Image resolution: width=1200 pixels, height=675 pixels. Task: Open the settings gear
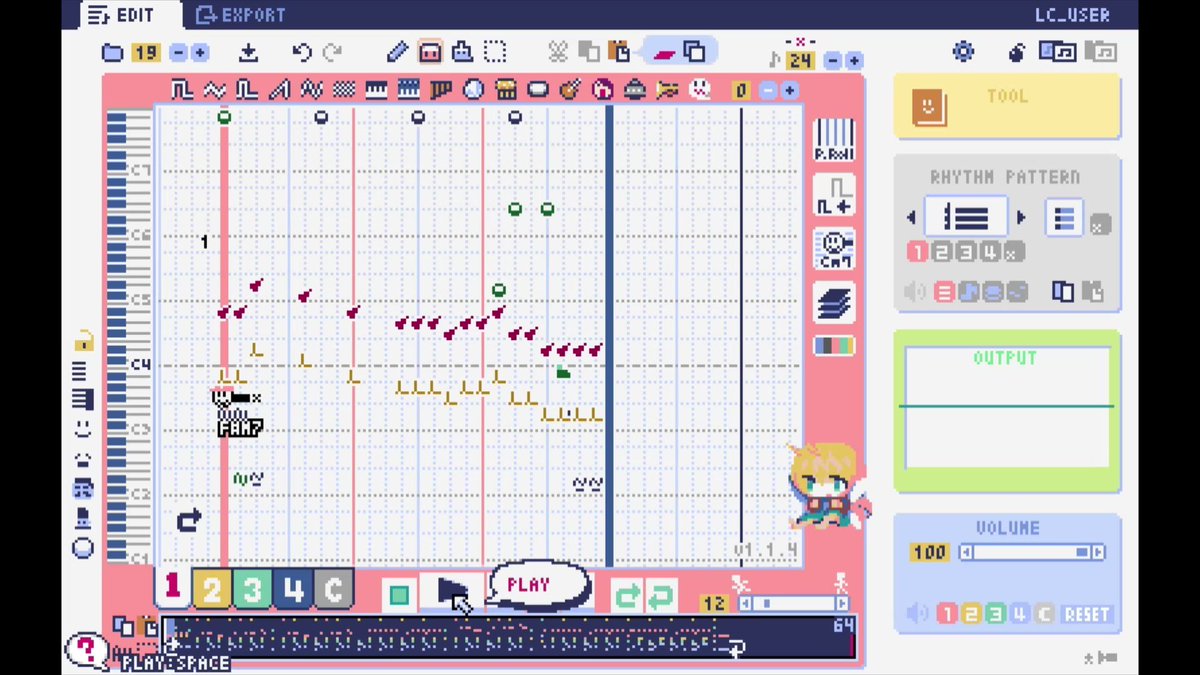[x=963, y=52]
